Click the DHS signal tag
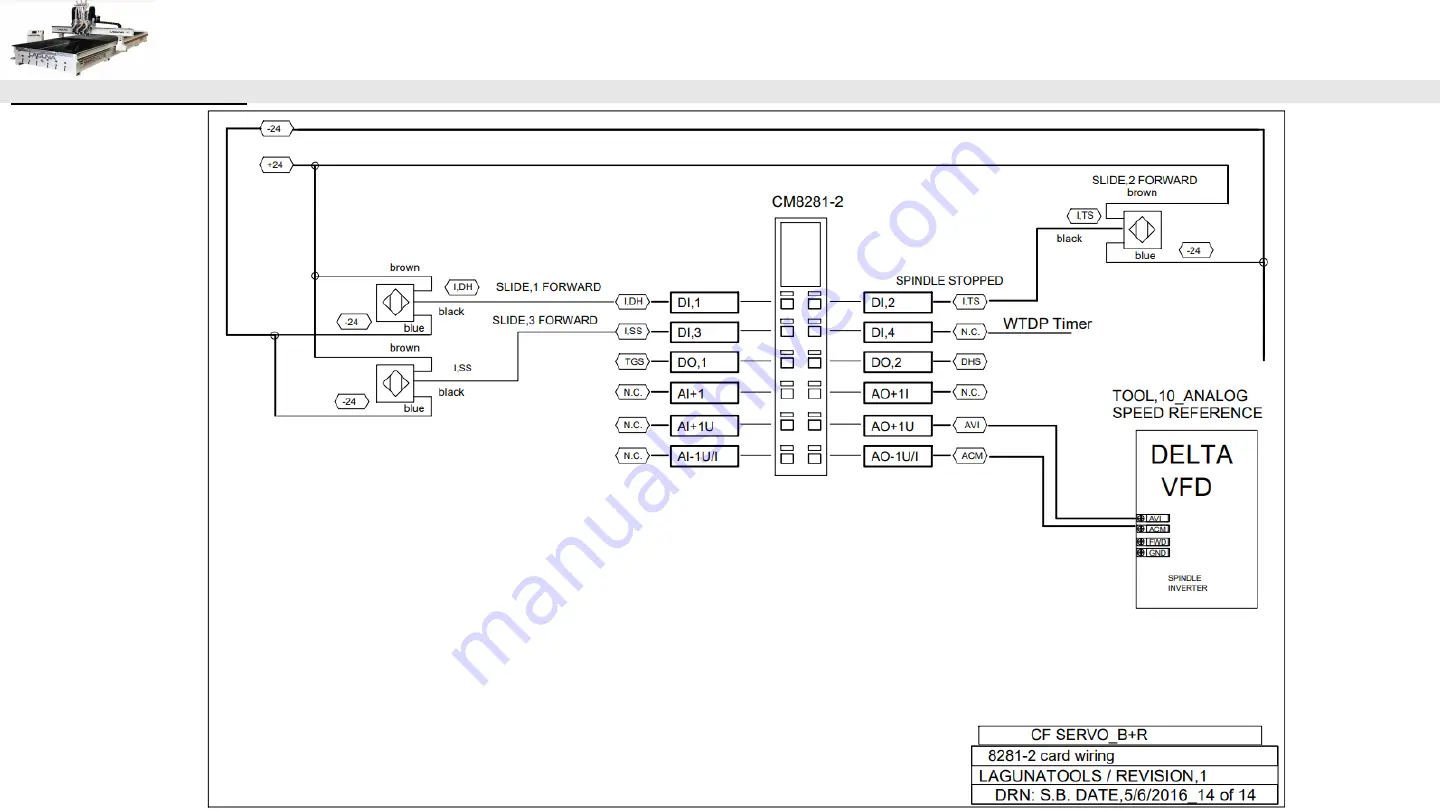The image size is (1440, 810). 970,362
